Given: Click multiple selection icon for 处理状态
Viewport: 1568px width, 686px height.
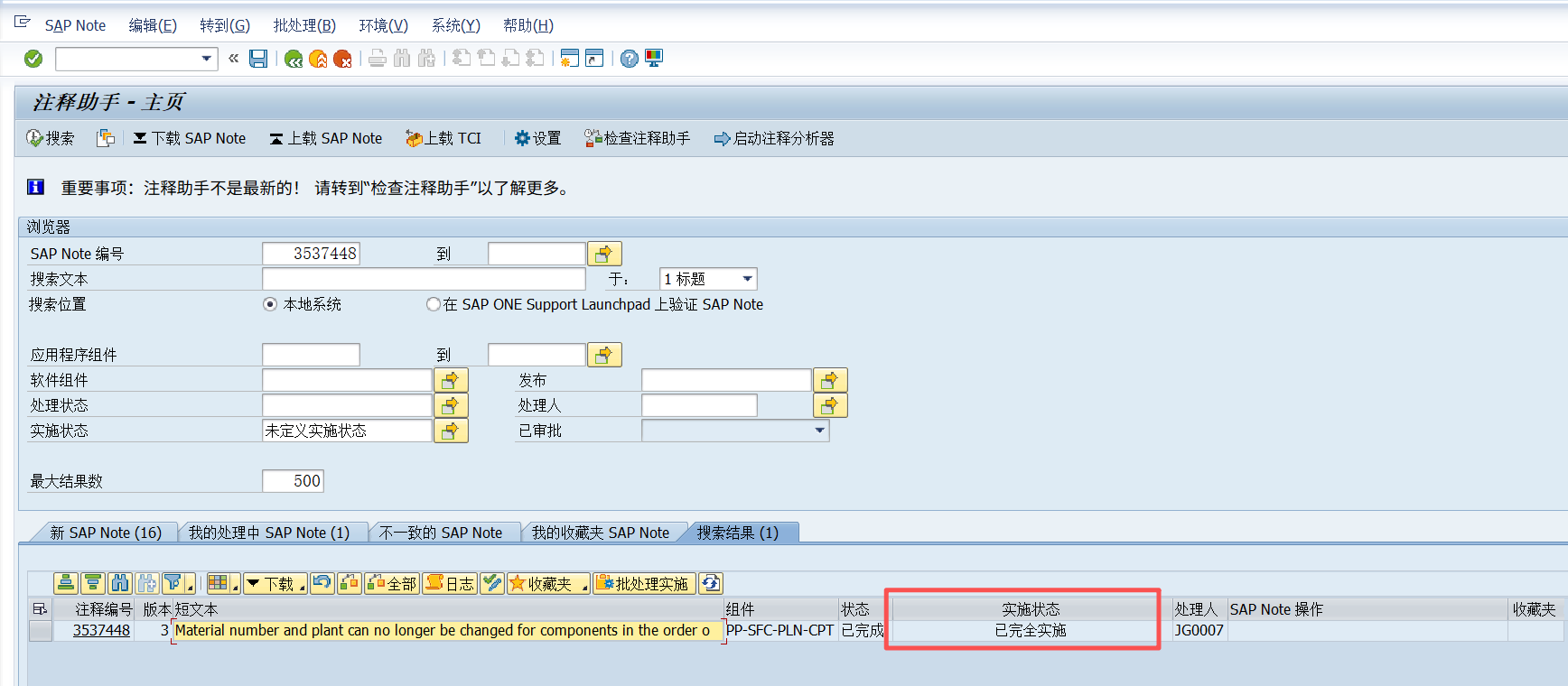Looking at the screenshot, I should [451, 405].
